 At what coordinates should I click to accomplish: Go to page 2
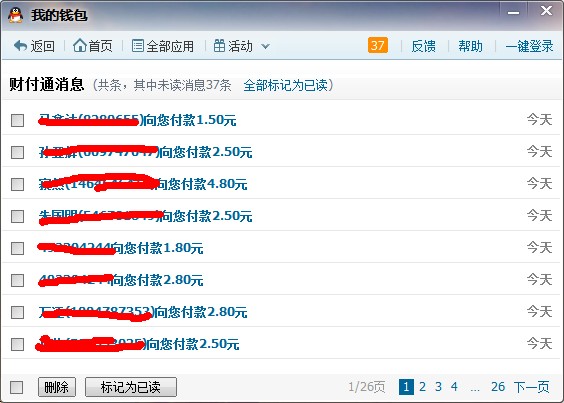[422, 387]
